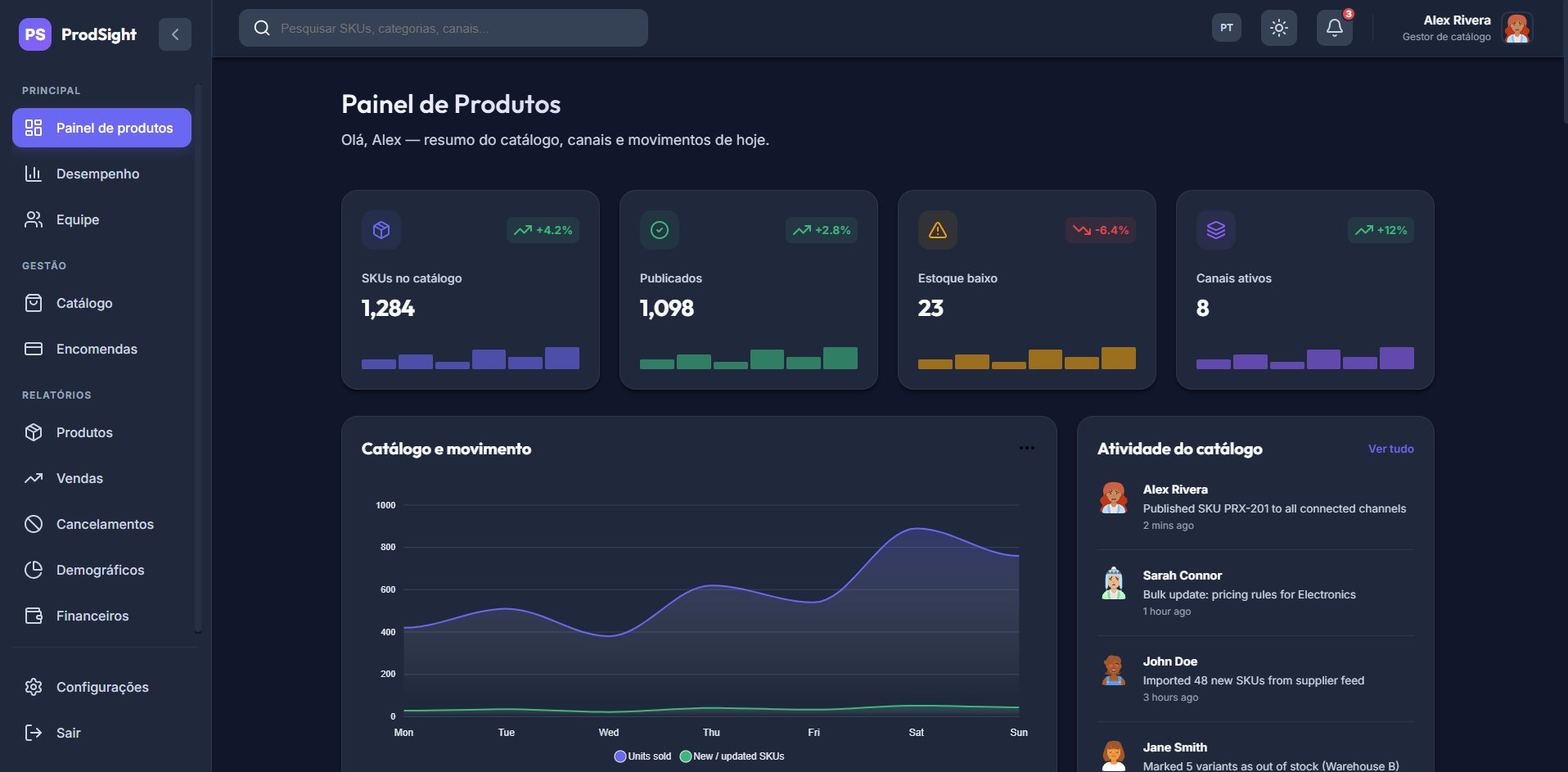The image size is (1568, 772).
Task: Click the 1,284 SKUs value
Action: point(389,309)
